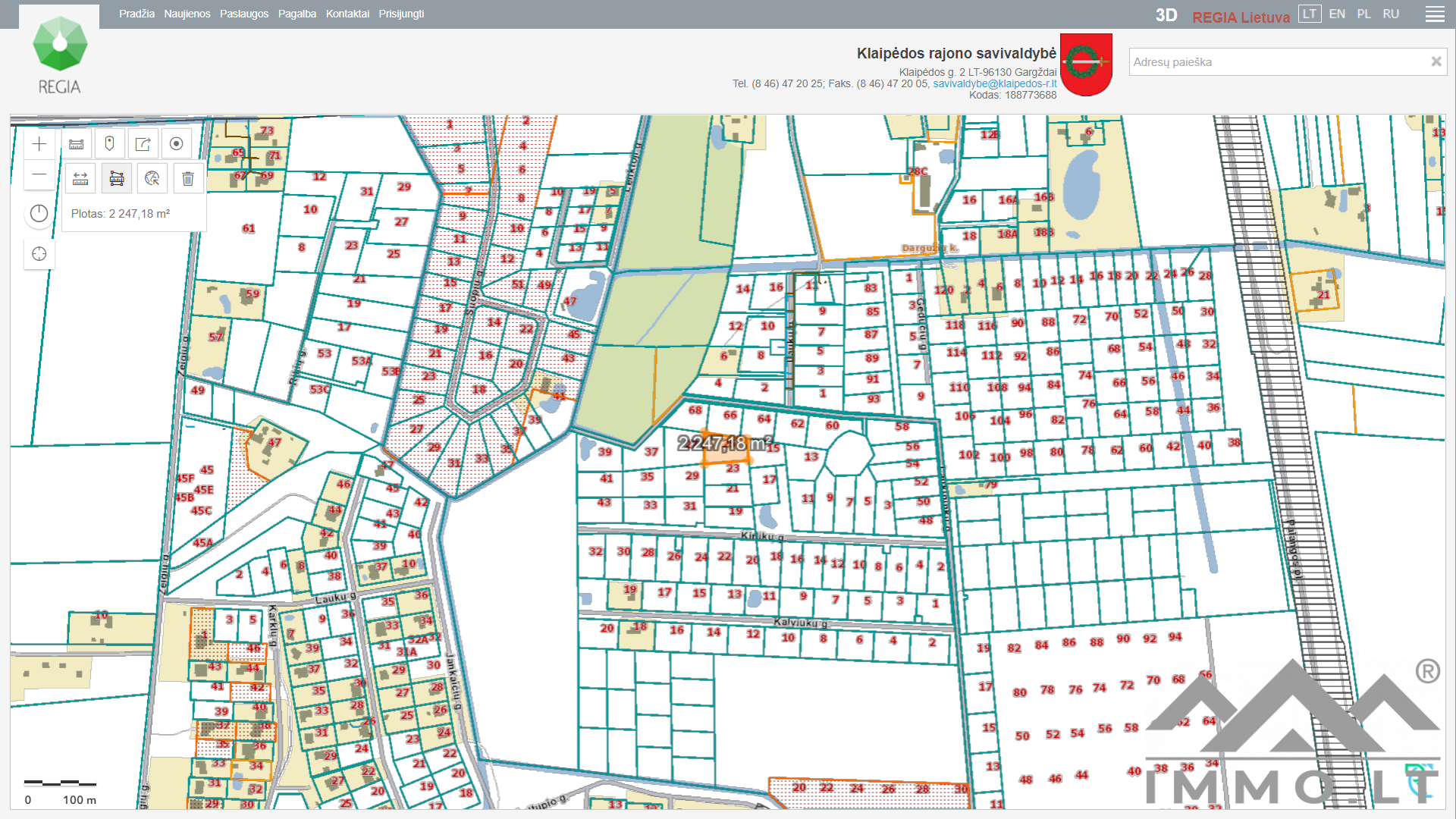This screenshot has height=819, width=1456.
Task: Toggle the circular target layer button
Action: (176, 144)
